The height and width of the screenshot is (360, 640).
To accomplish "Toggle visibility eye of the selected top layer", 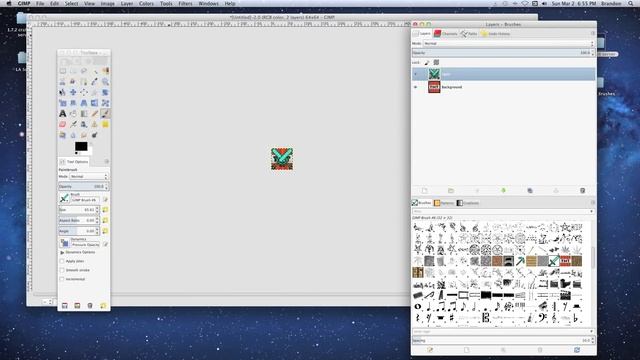I will tap(416, 74).
